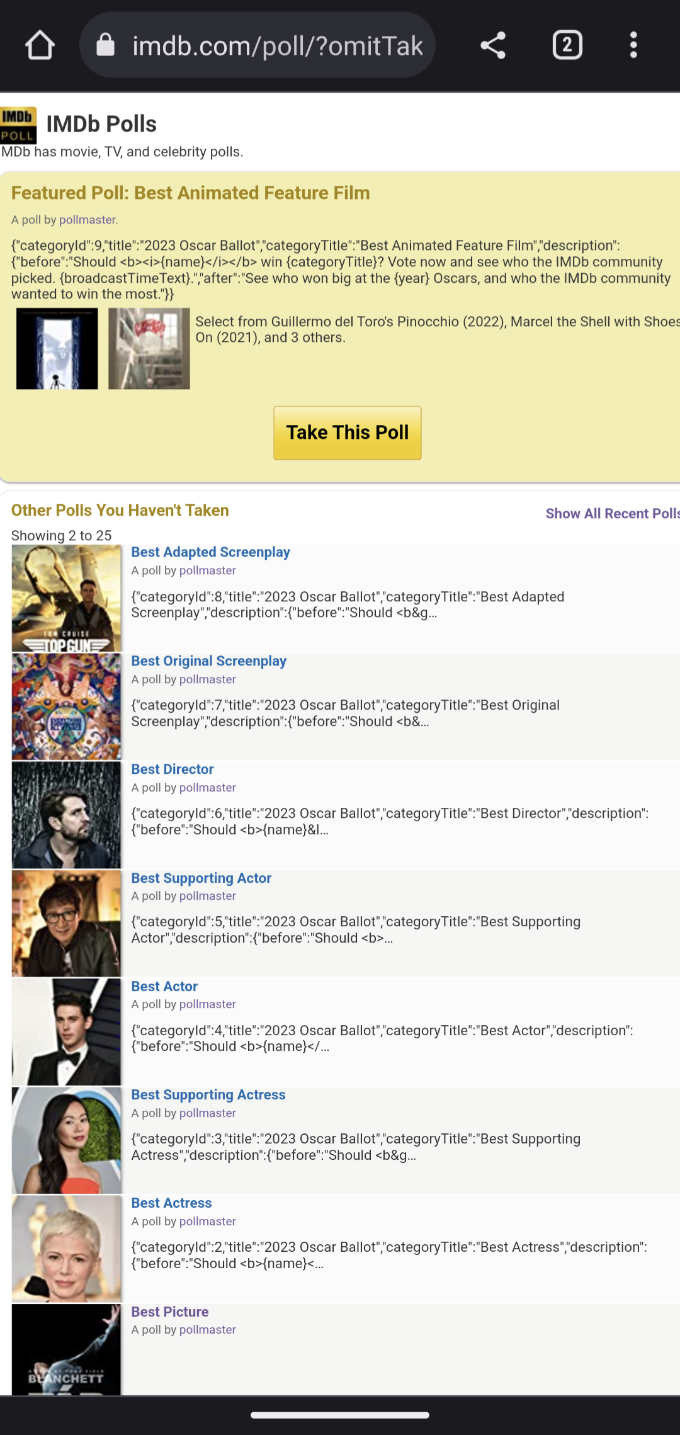The width and height of the screenshot is (680, 1435).
Task: Click the Pinocchio poster in featured poll
Action: [x=57, y=348]
